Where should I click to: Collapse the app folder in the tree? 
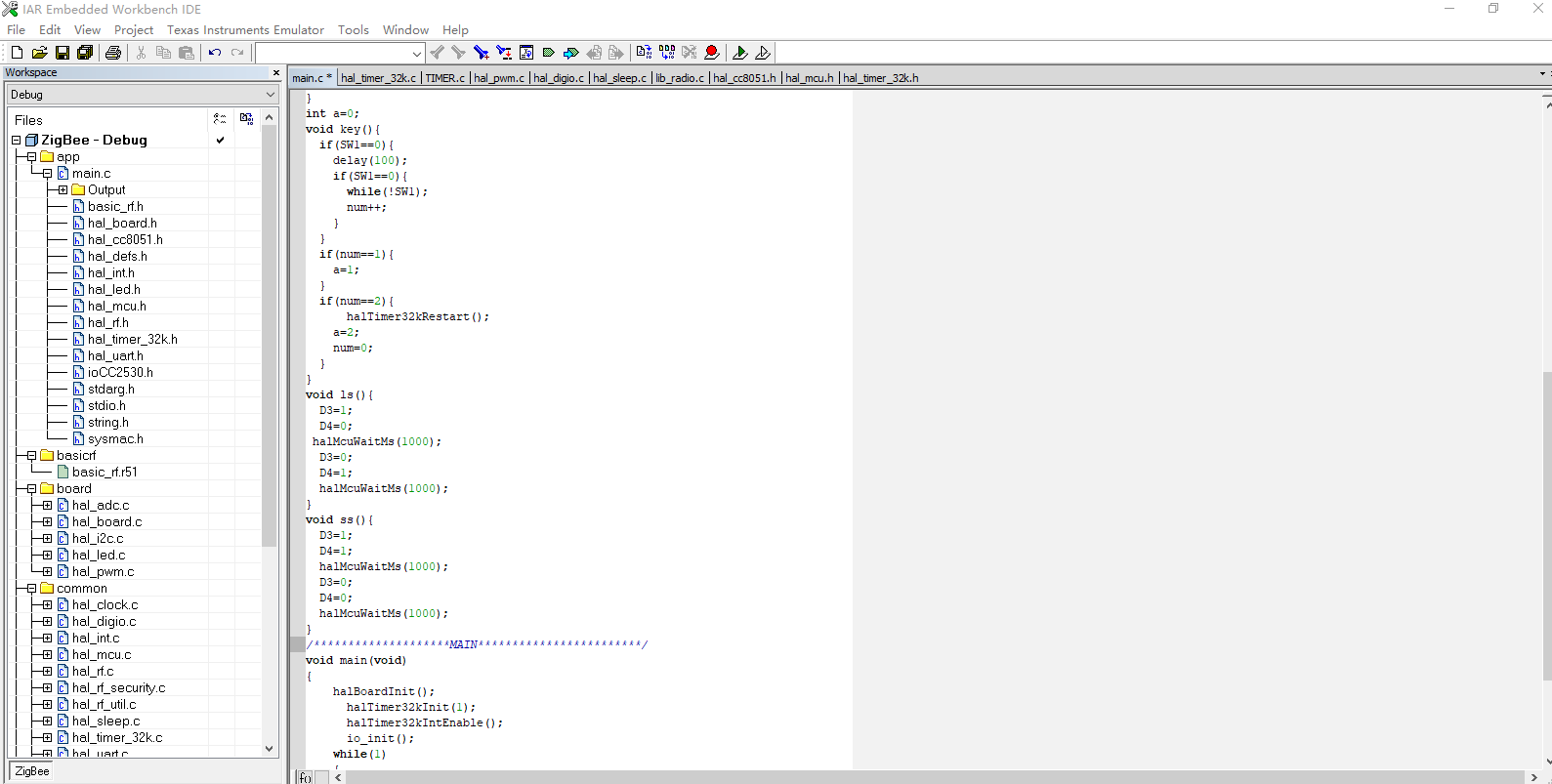coord(32,157)
